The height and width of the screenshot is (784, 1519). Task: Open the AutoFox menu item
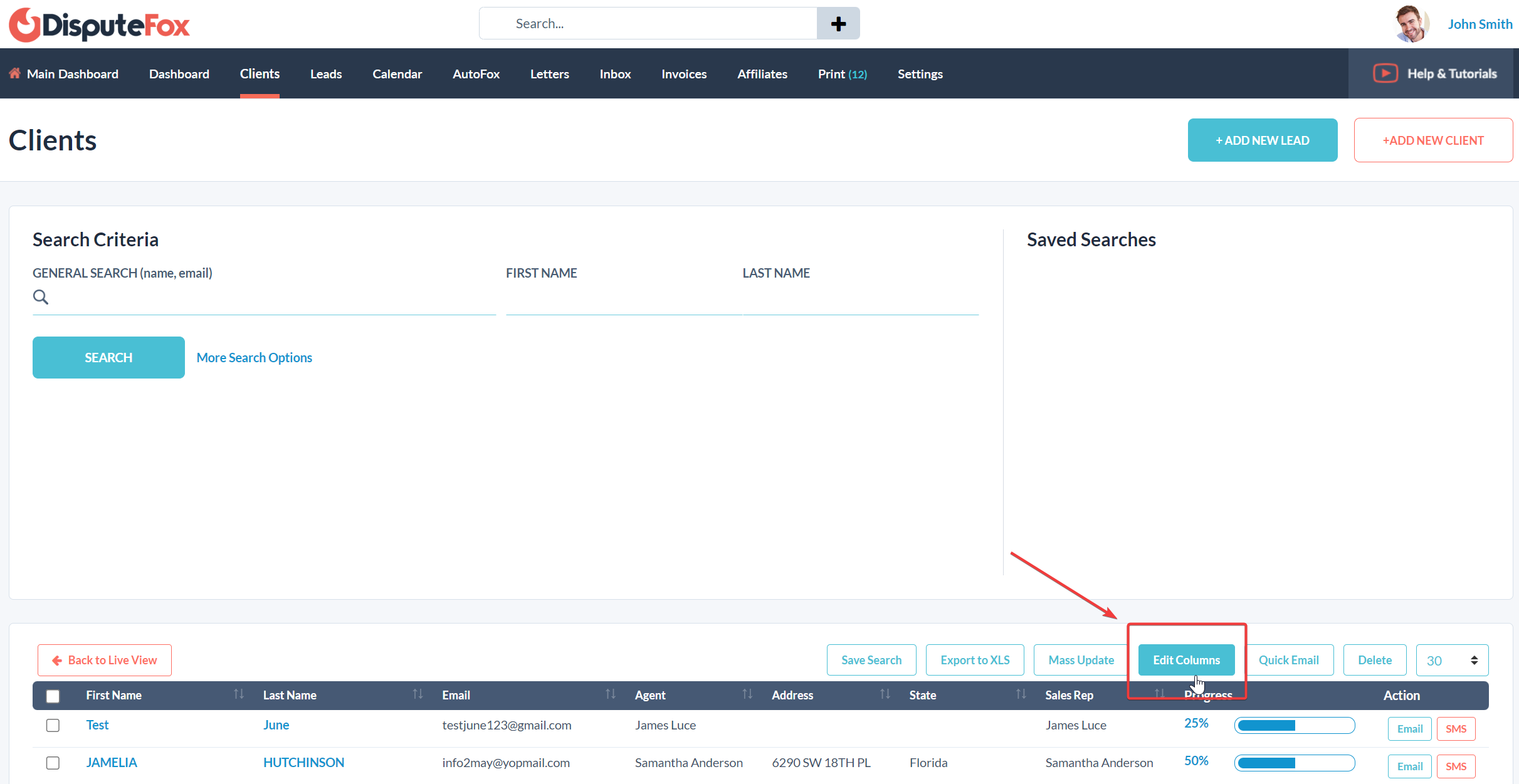pos(476,74)
